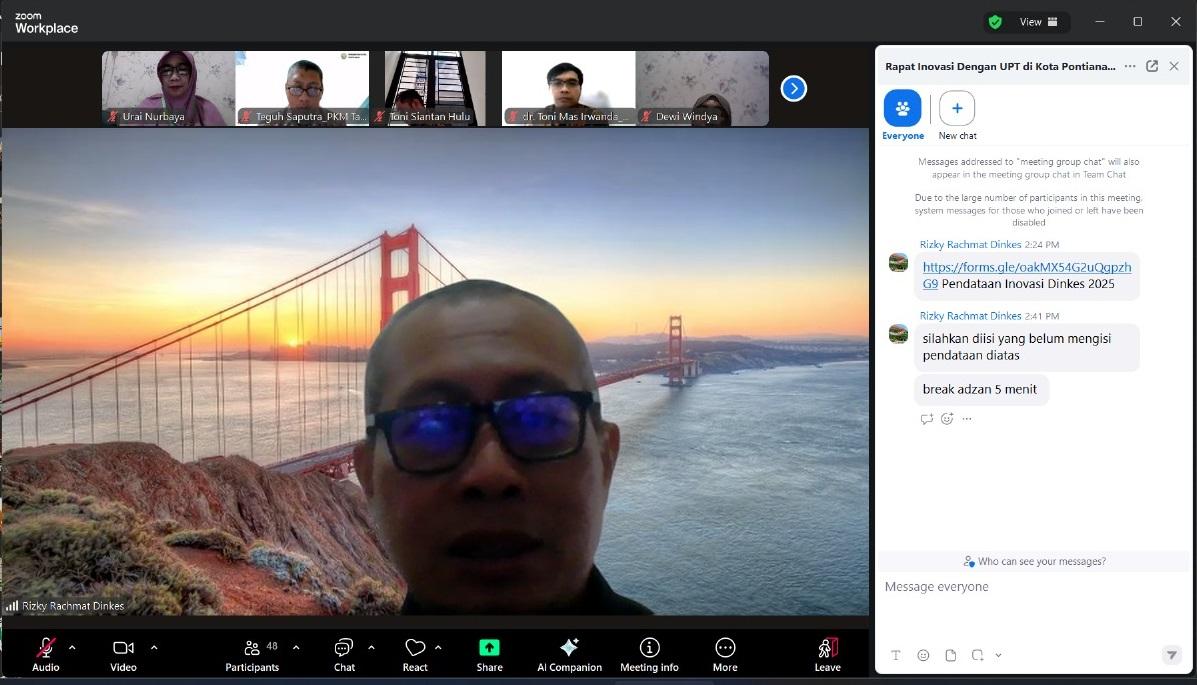This screenshot has width=1197, height=685.
Task: Start a New chat
Action: click(957, 108)
